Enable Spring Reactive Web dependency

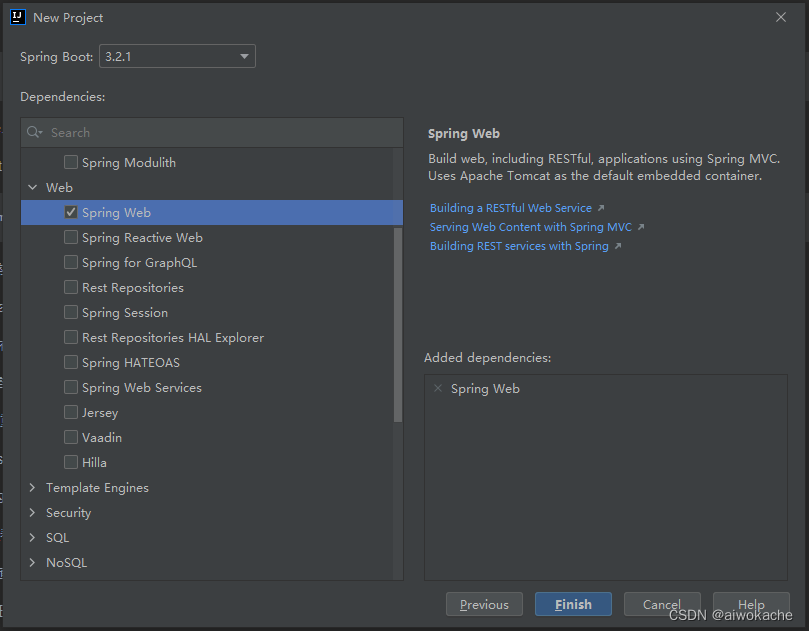[71, 237]
